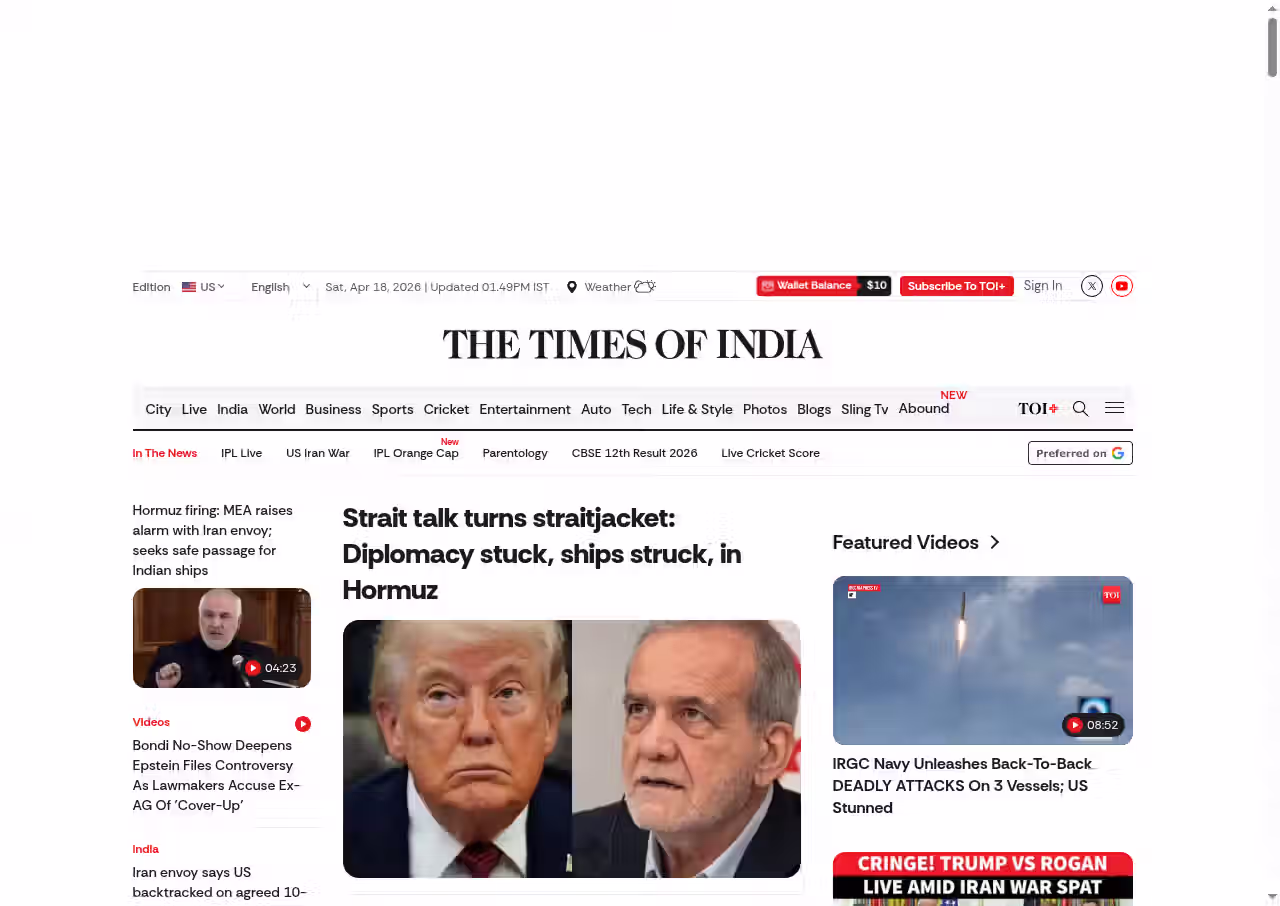1280x906 pixels.
Task: Expand Featured Videos chevron arrow
Action: [x=994, y=542]
